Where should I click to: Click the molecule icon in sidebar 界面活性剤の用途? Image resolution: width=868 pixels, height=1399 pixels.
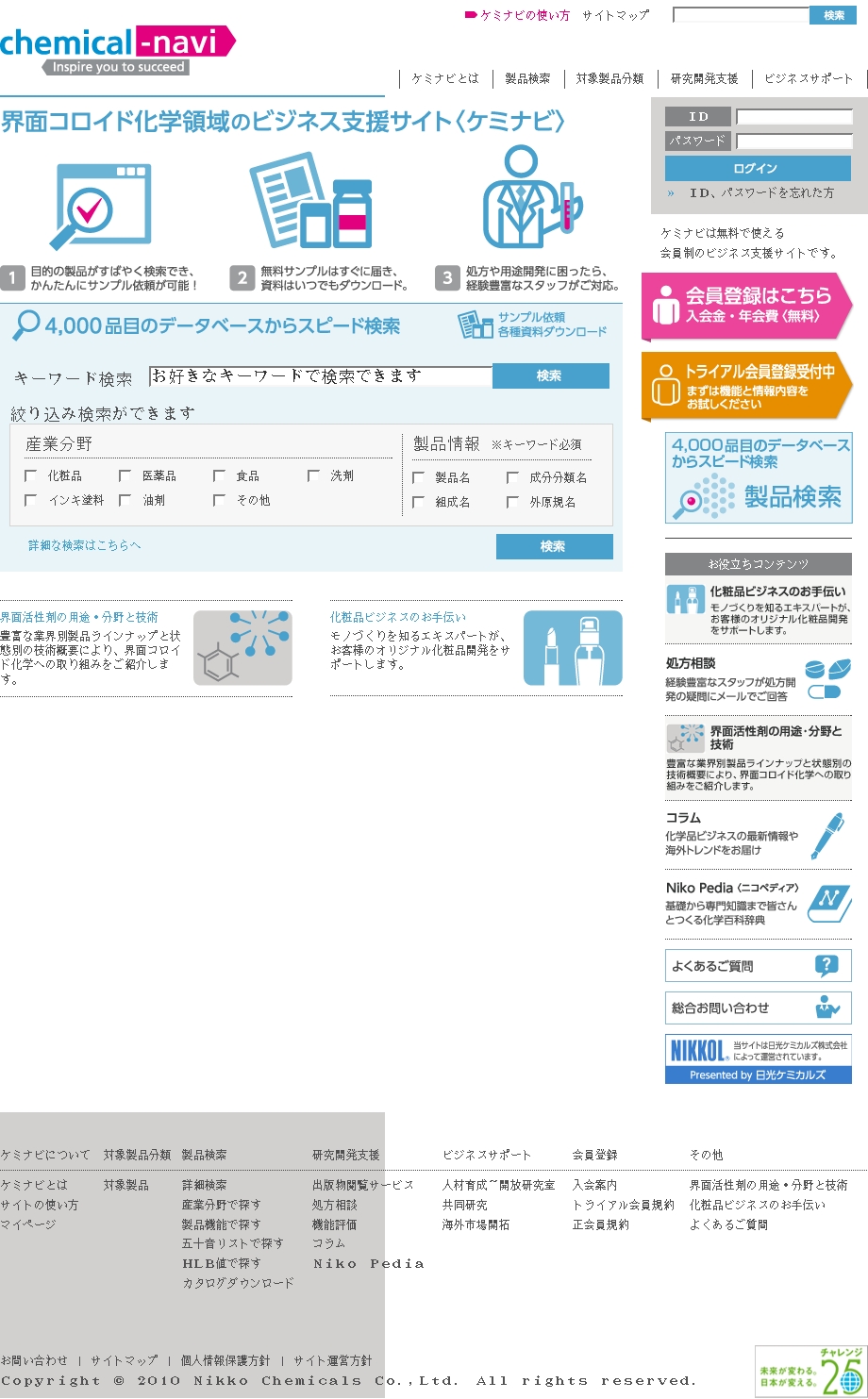coord(685,738)
